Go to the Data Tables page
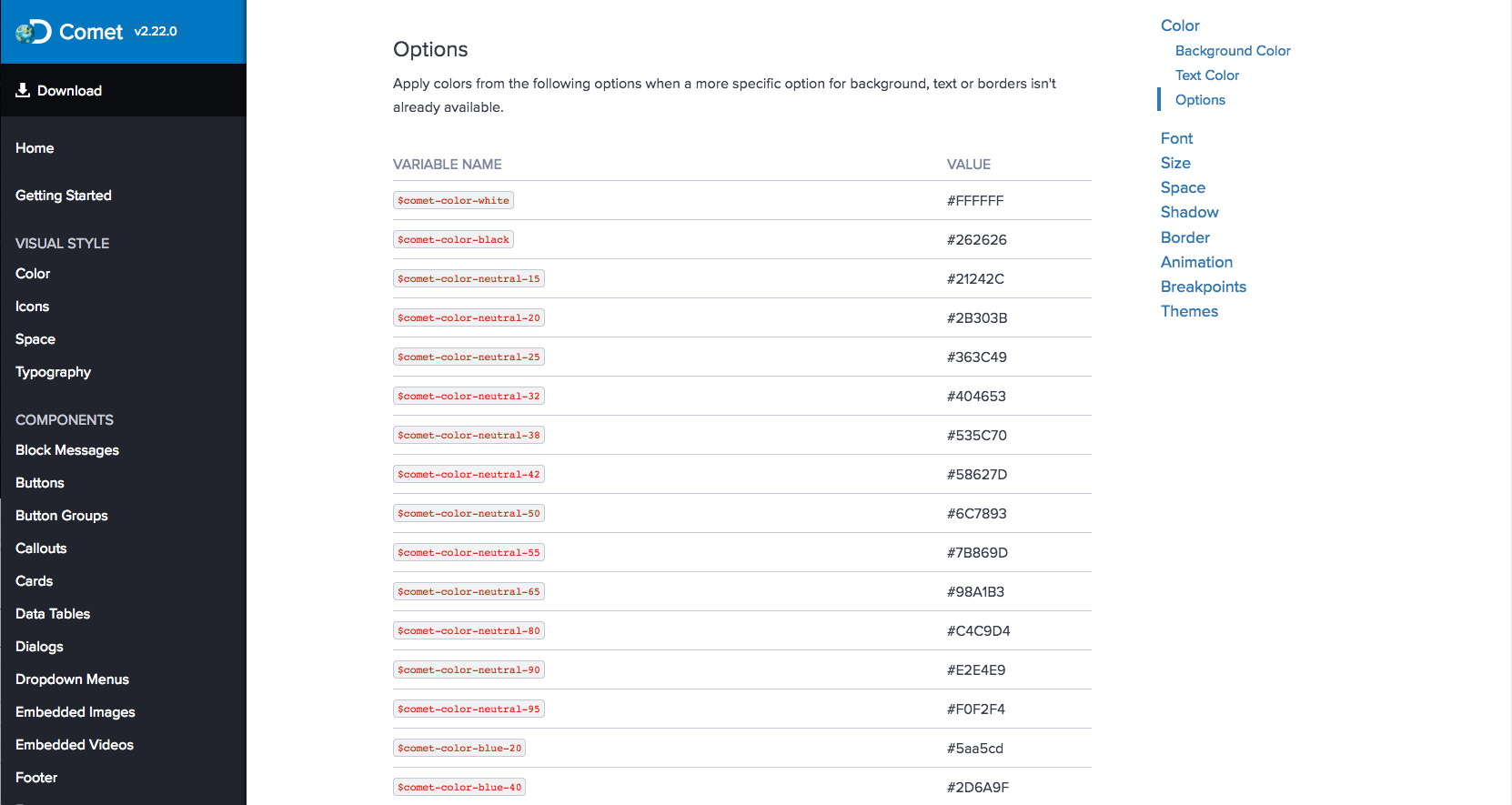Viewport: 1512px width, 805px height. [x=53, y=614]
